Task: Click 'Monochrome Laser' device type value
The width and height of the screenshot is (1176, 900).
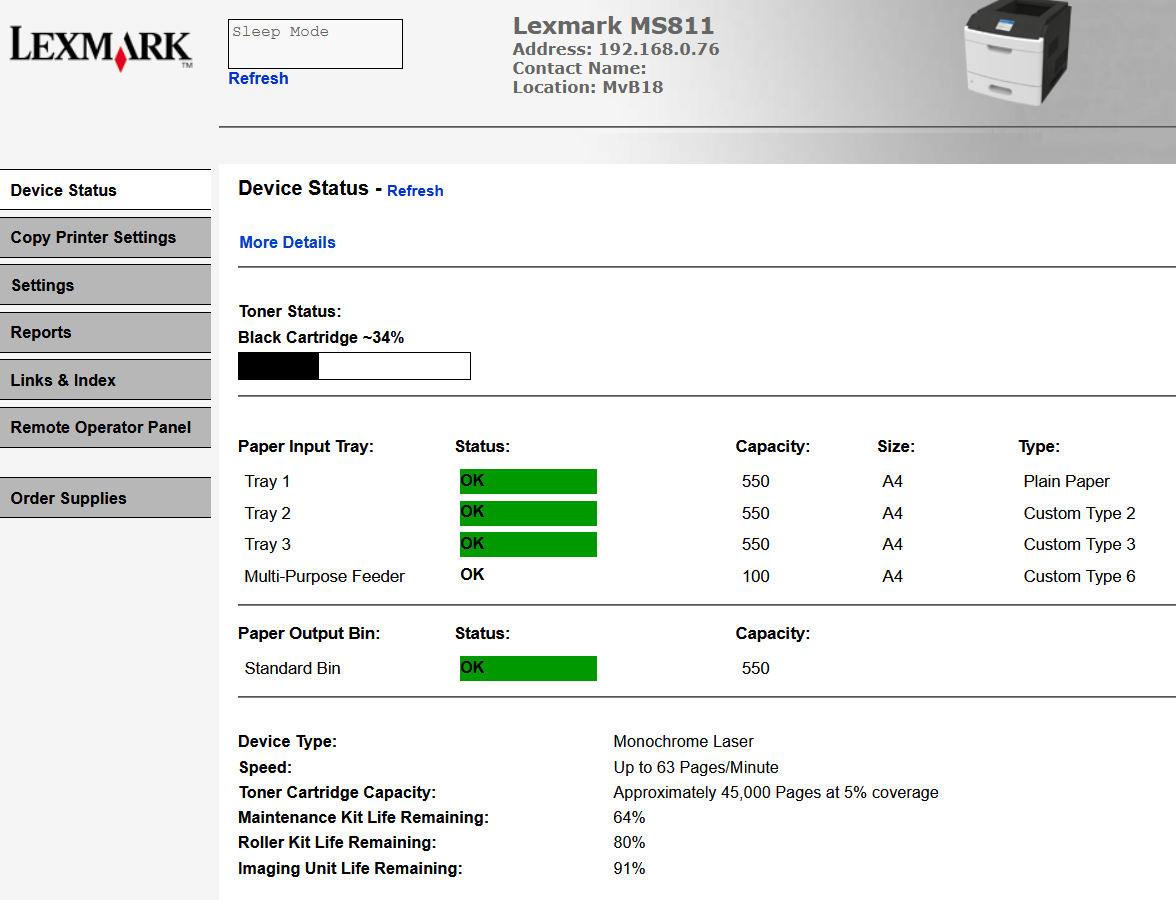Action: pyautogui.click(x=683, y=742)
